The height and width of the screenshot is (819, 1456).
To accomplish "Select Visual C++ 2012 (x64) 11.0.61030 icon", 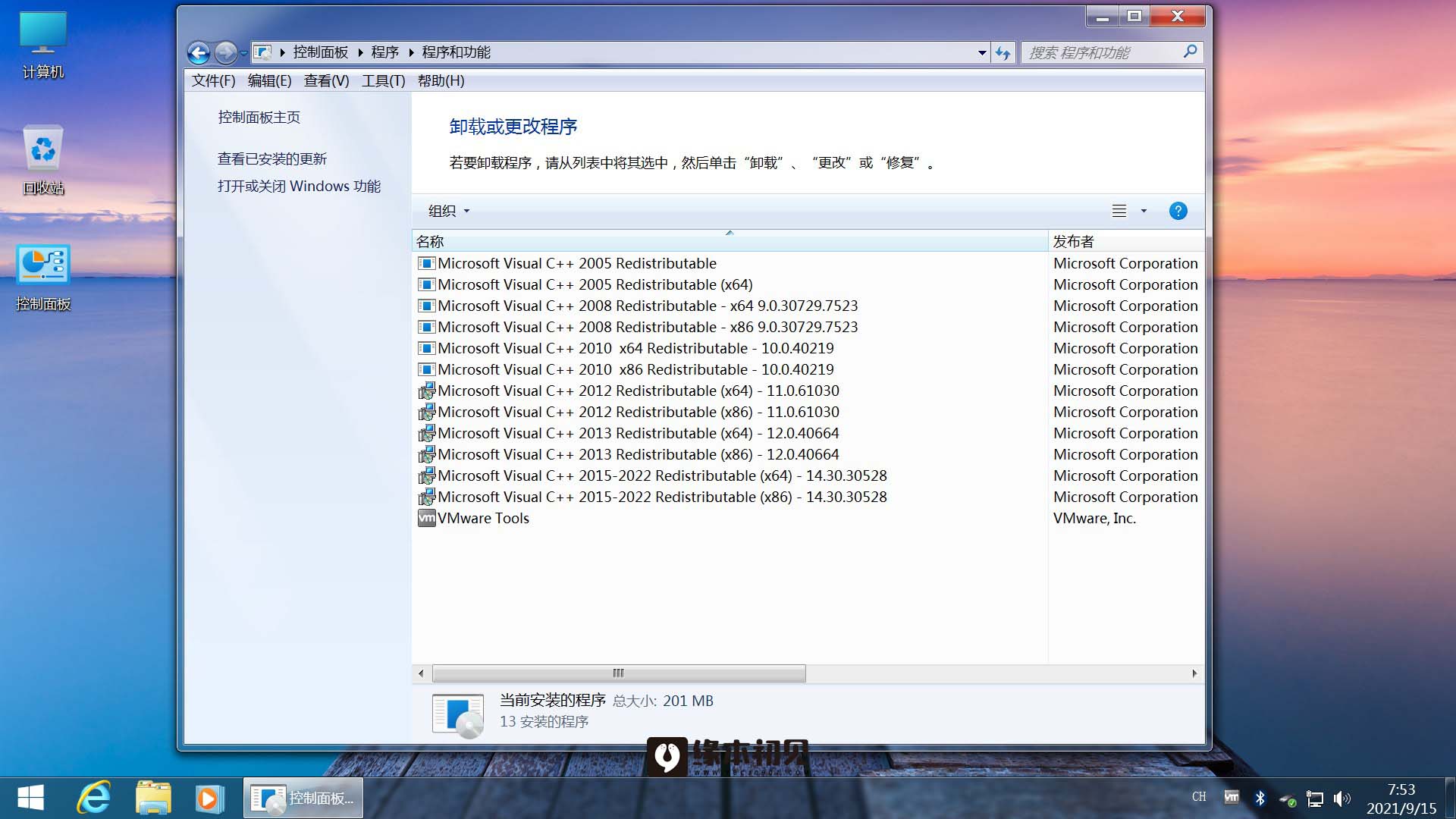I will point(427,391).
